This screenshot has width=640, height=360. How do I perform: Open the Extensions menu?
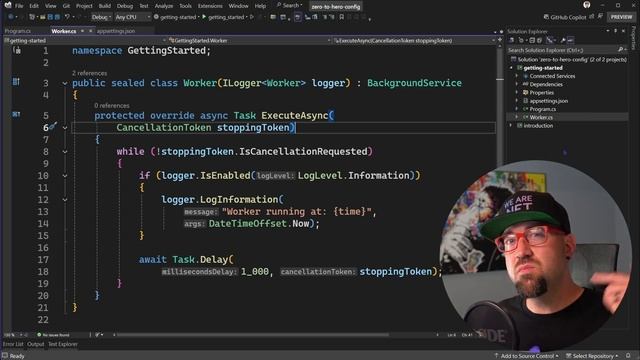click(x=210, y=6)
